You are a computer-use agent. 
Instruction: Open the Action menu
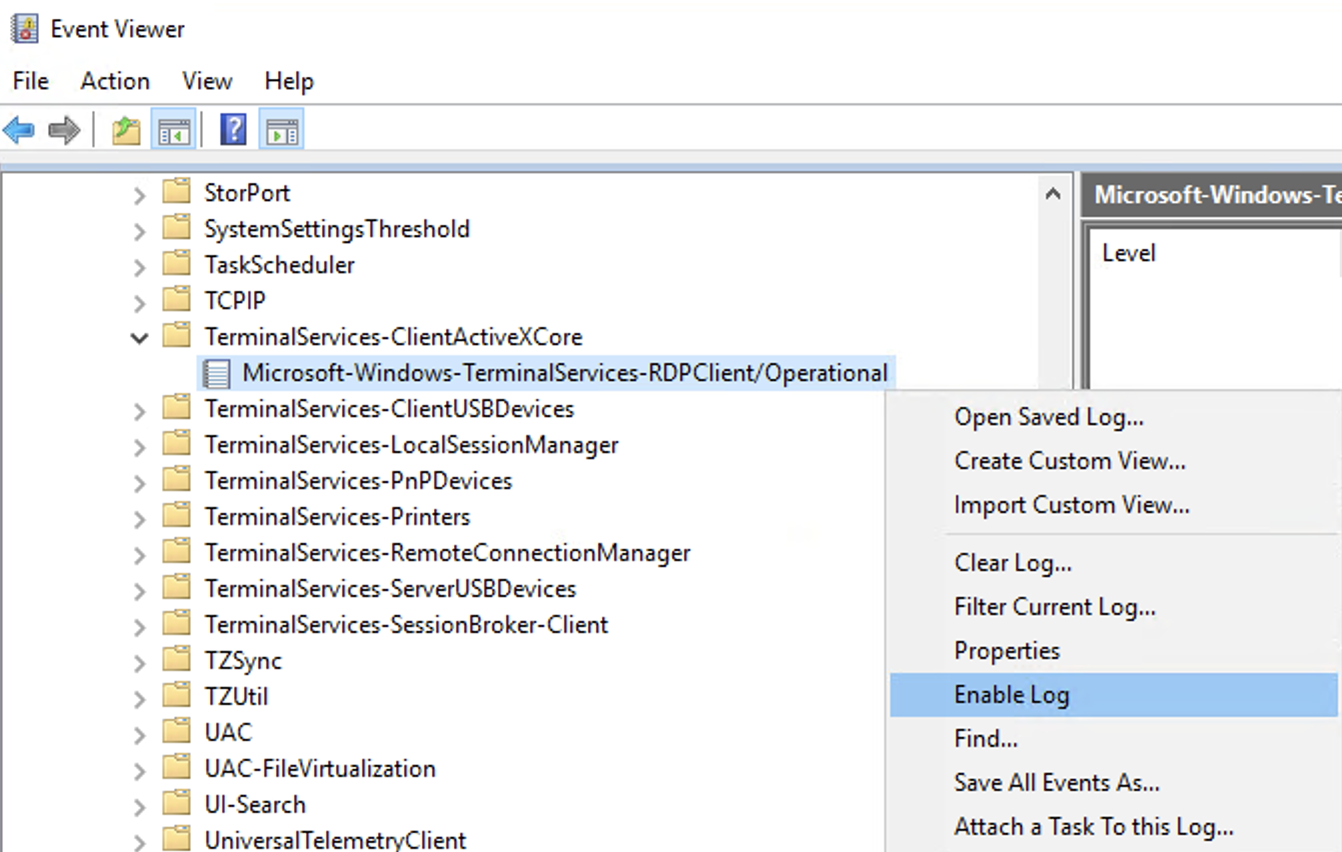tap(115, 81)
